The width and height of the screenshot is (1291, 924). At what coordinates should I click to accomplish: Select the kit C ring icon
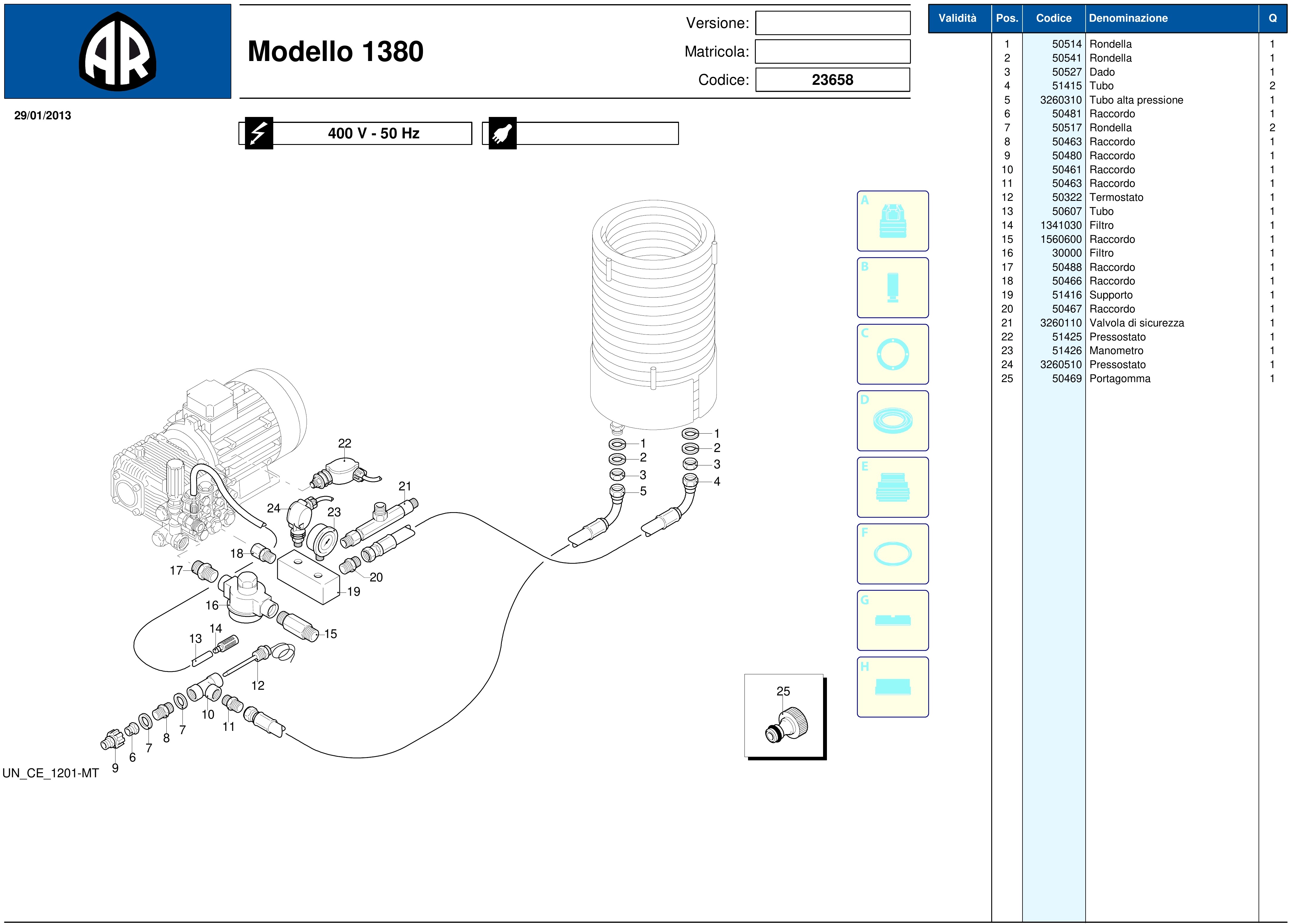[x=892, y=354]
